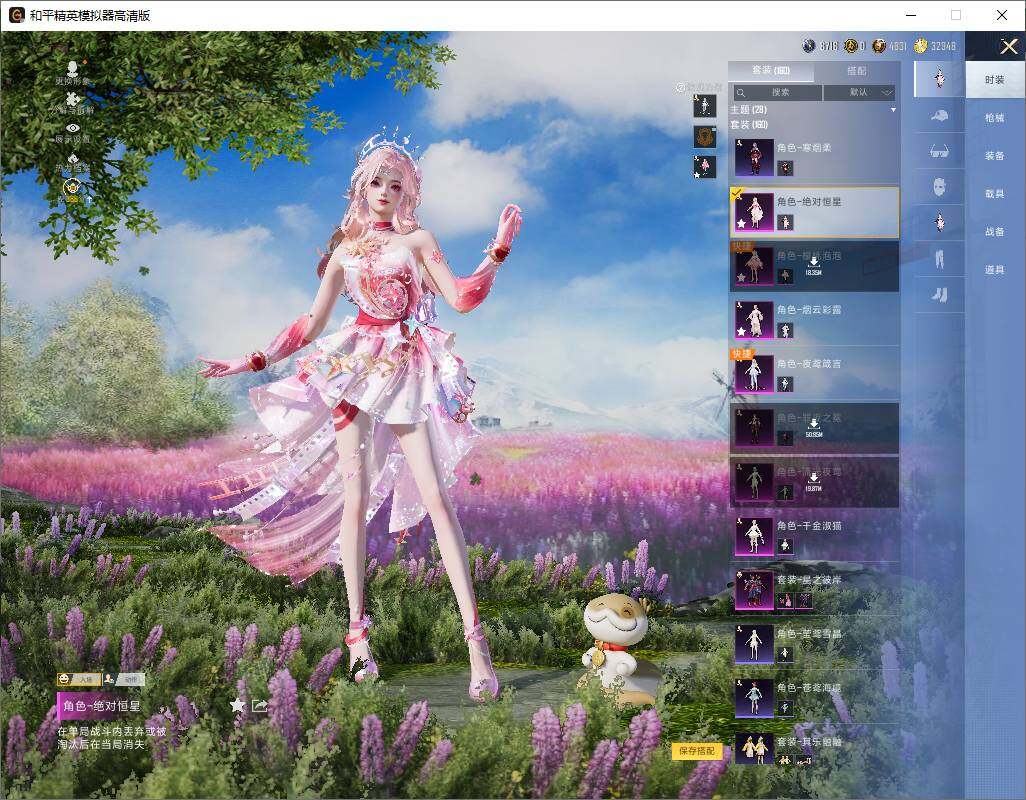Image resolution: width=1026 pixels, height=800 pixels.
Task: Click the 保存搭配 save button
Action: pyautogui.click(x=696, y=751)
